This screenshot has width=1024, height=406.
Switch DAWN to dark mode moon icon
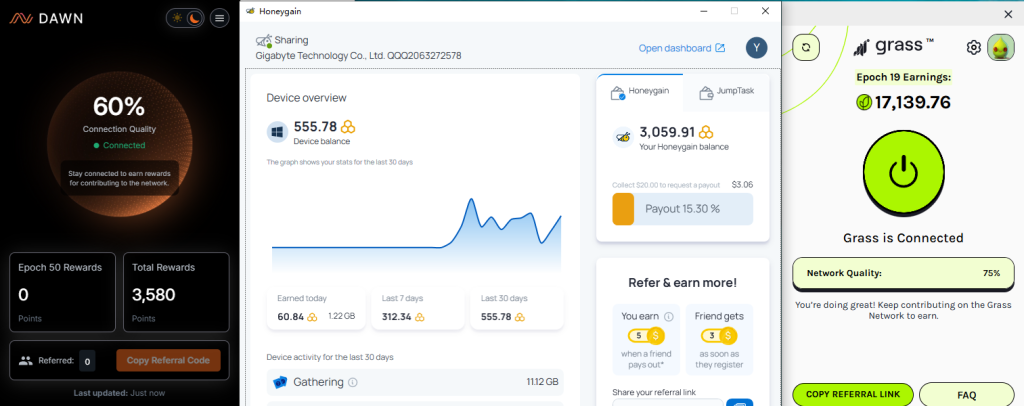click(195, 18)
